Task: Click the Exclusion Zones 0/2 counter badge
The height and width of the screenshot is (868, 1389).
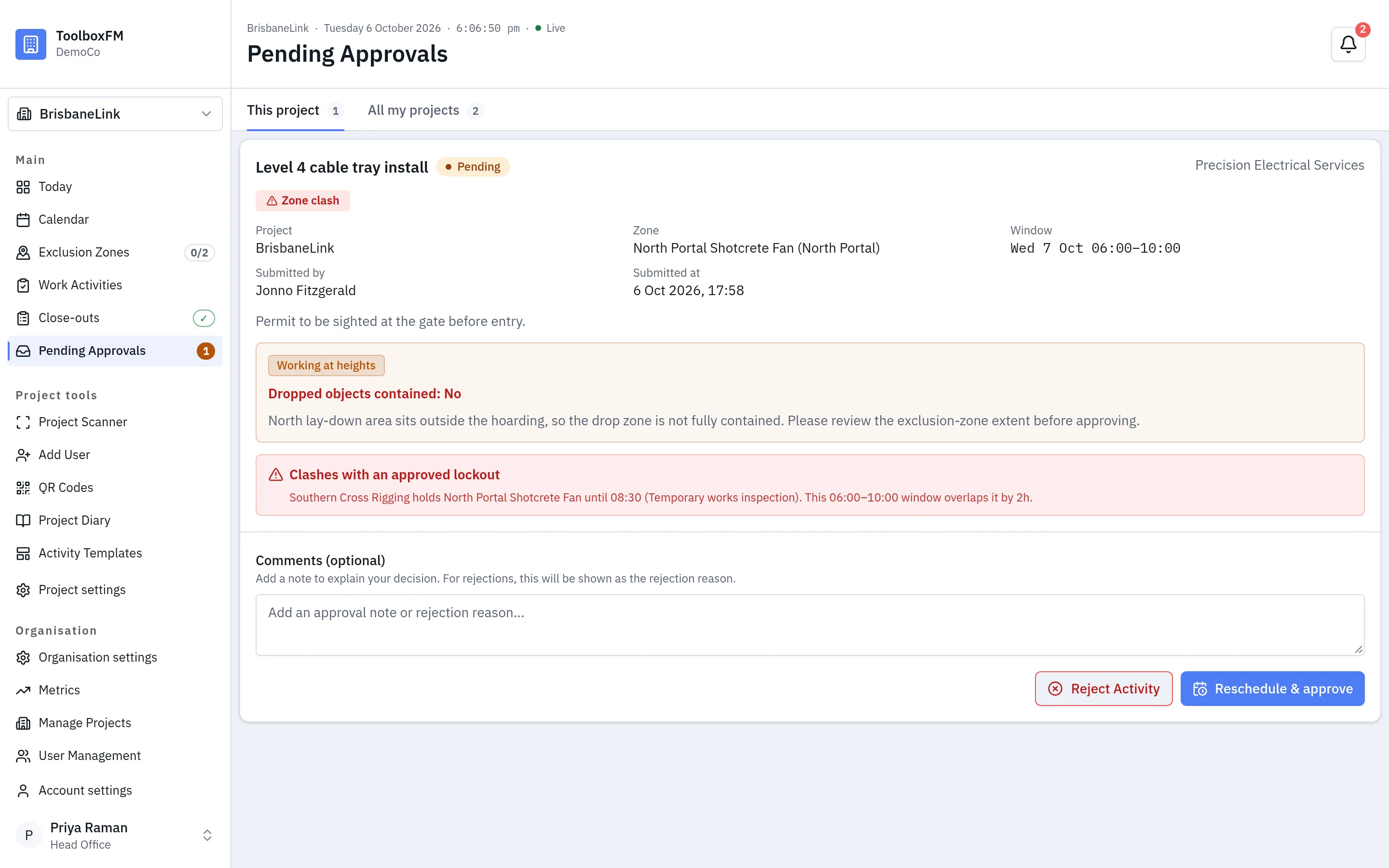Action: [199, 253]
